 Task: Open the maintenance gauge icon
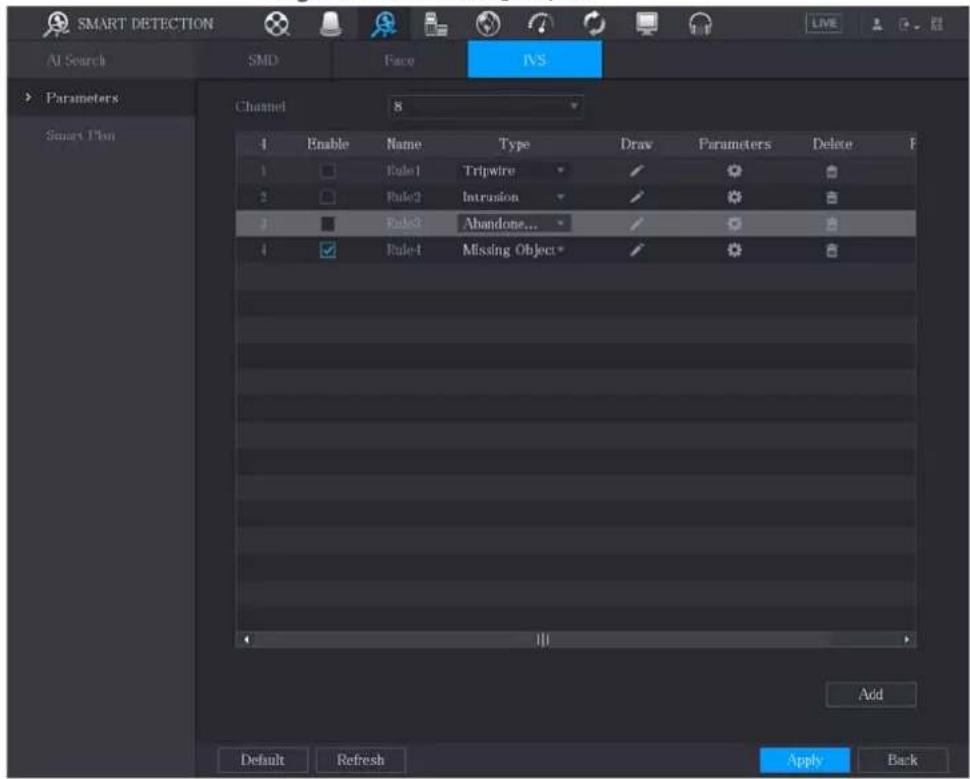pyautogui.click(x=541, y=25)
